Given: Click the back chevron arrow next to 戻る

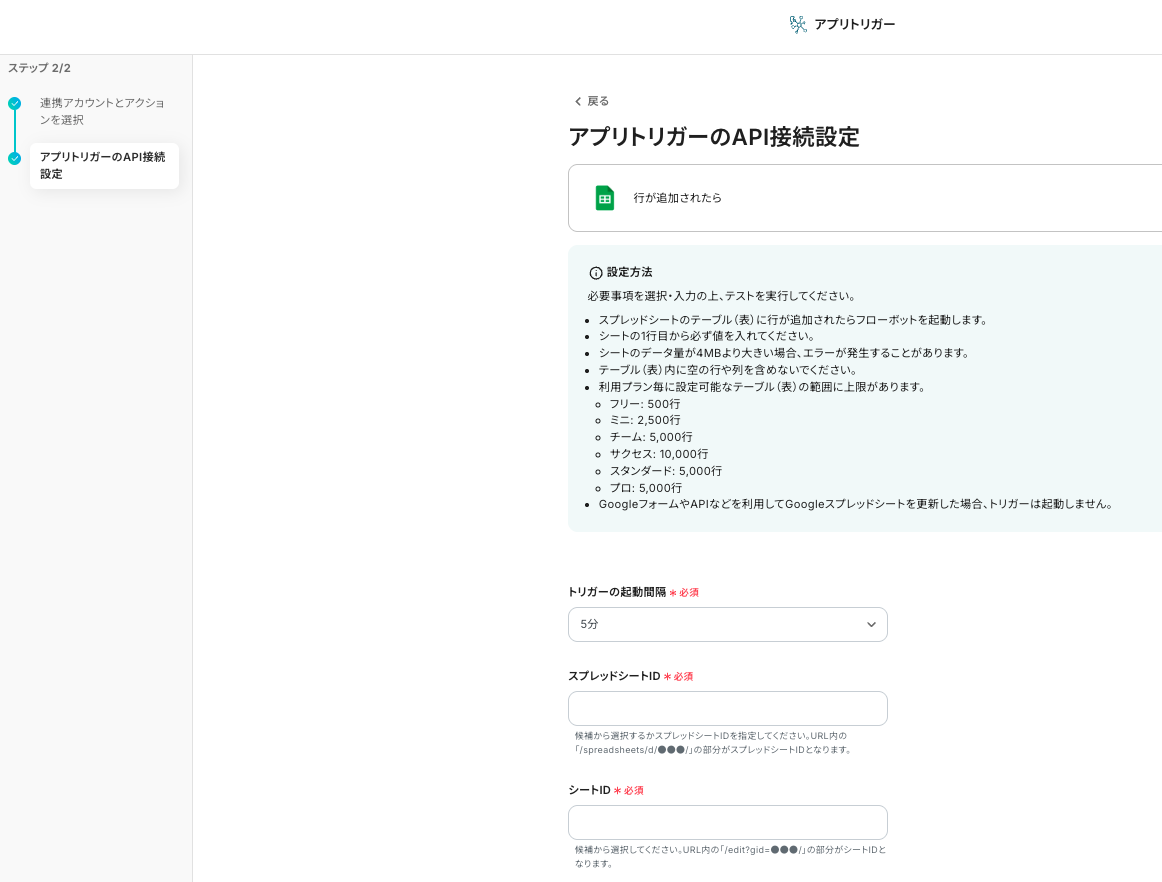Looking at the screenshot, I should tap(577, 101).
